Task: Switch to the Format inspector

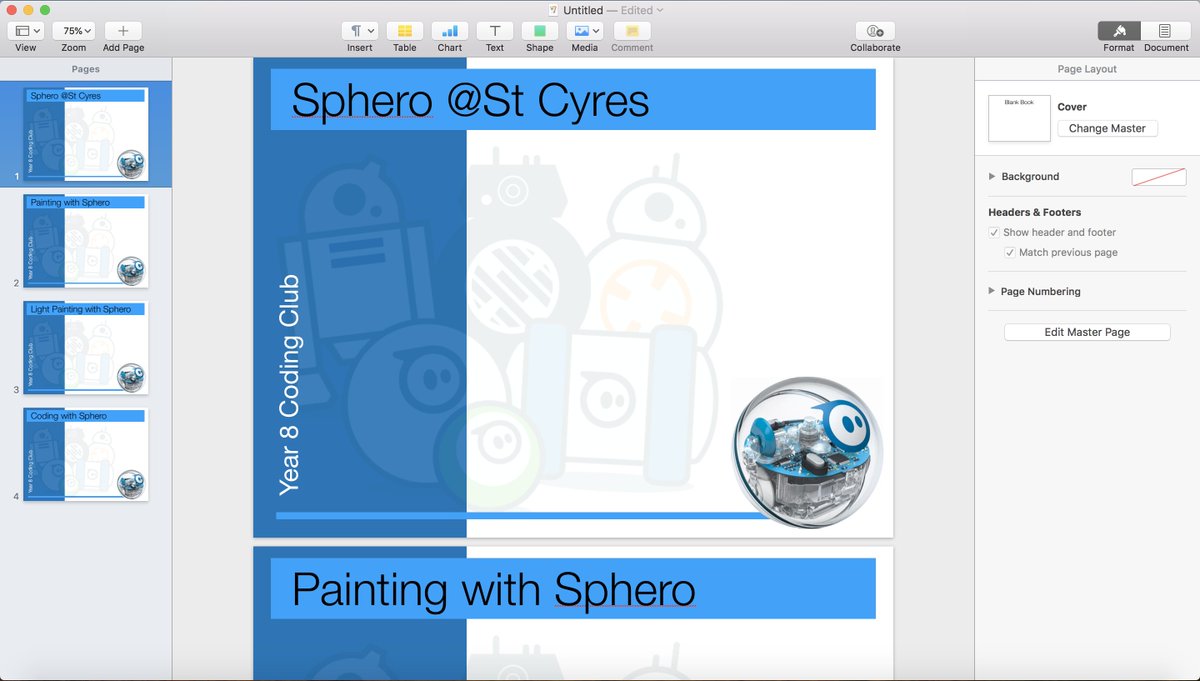Action: (1119, 31)
